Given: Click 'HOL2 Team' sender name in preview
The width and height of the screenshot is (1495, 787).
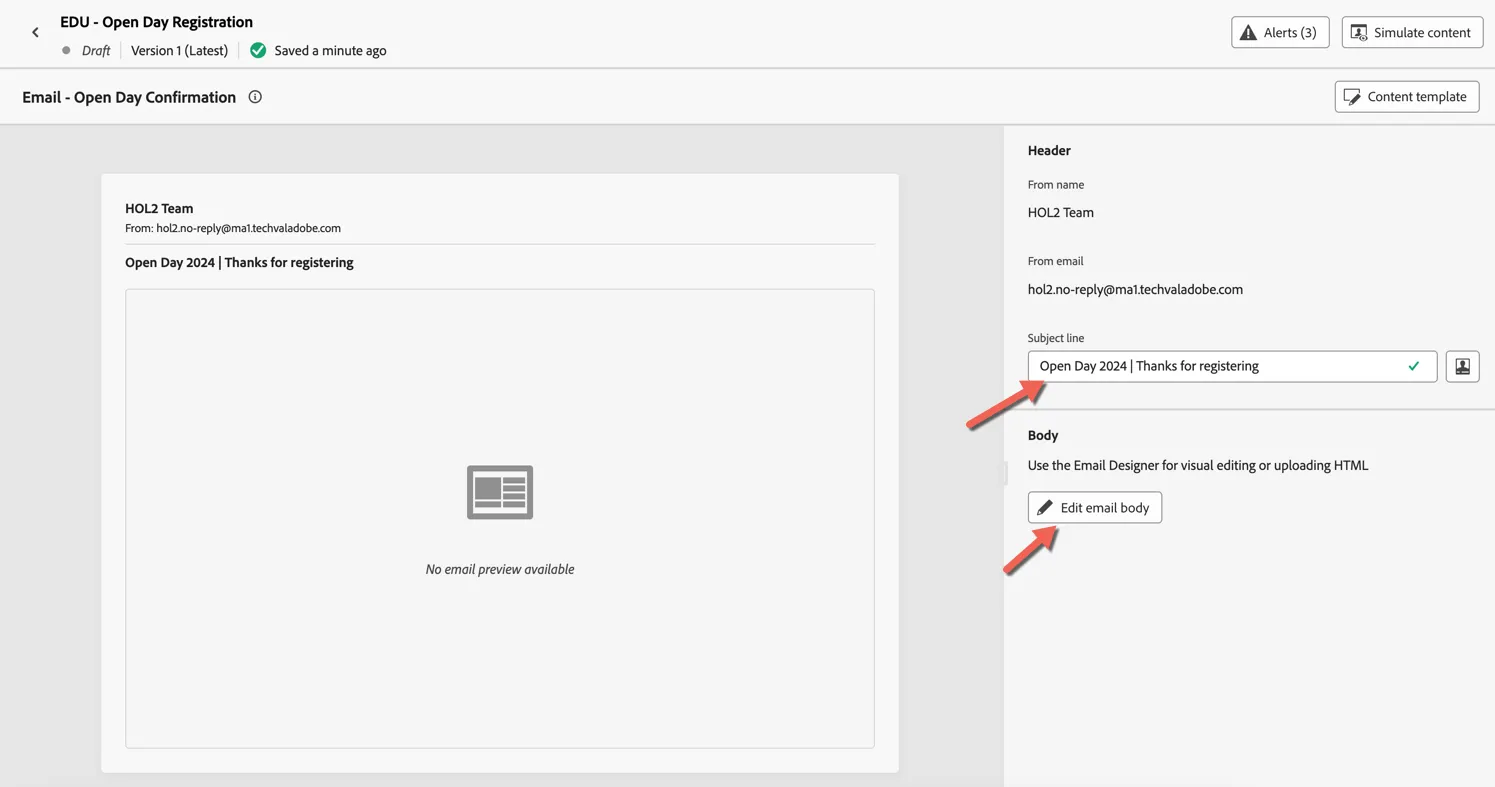Looking at the screenshot, I should tap(159, 208).
